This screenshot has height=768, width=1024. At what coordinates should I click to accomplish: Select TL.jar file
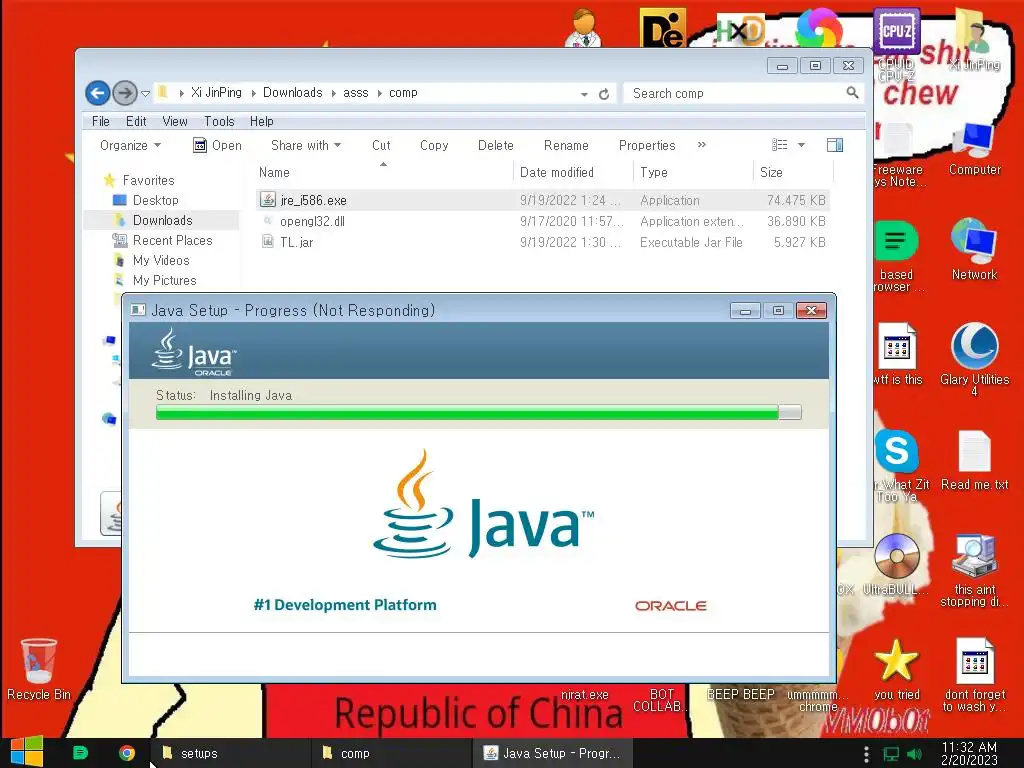[543, 242]
